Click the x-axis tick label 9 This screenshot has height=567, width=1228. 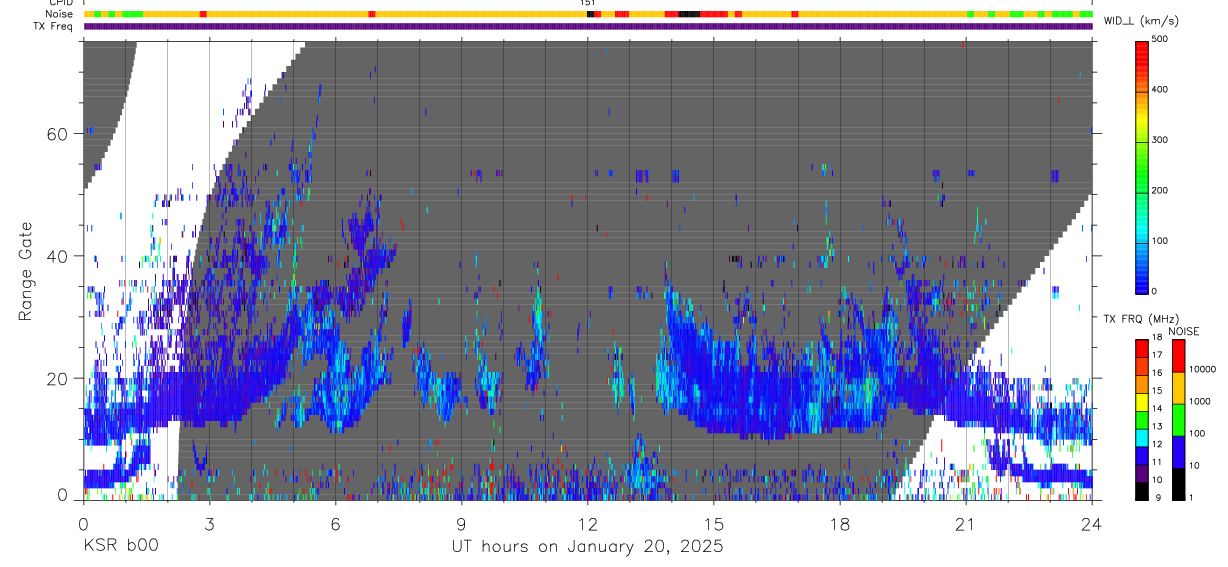tap(462, 523)
